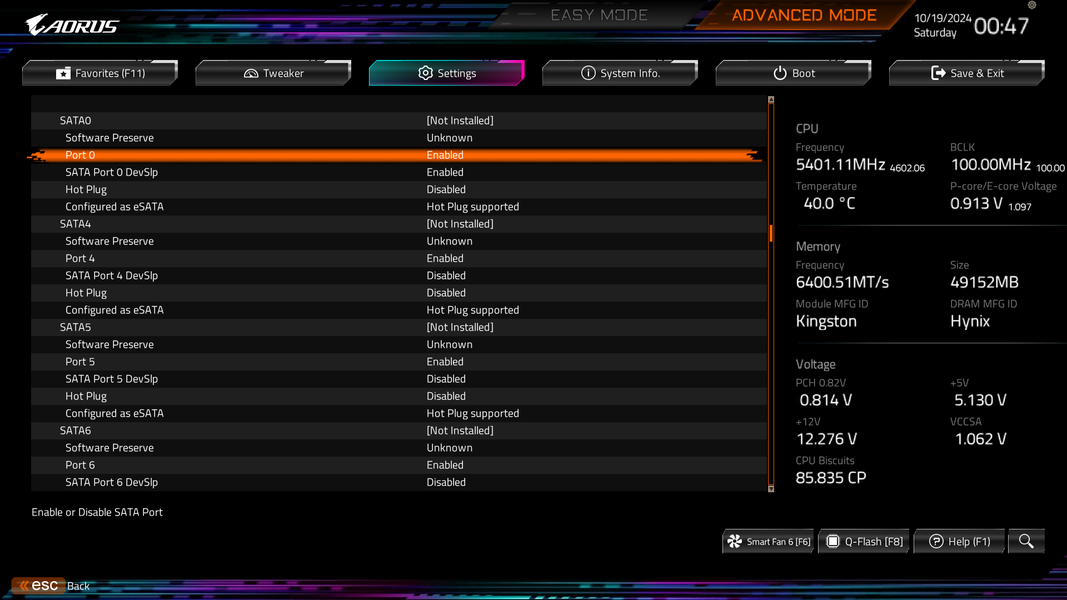Launch the Q-Flash utility
The image size is (1067, 600).
(x=864, y=541)
